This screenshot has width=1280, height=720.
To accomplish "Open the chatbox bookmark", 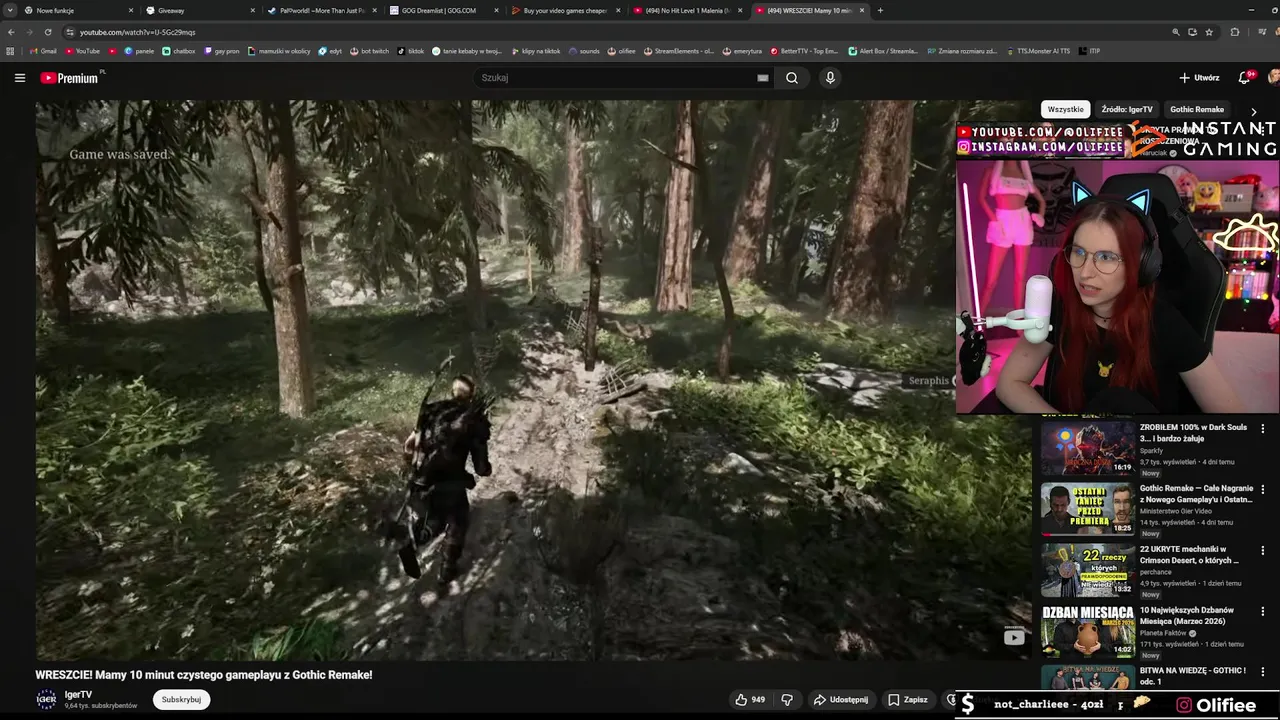I will click(x=179, y=51).
